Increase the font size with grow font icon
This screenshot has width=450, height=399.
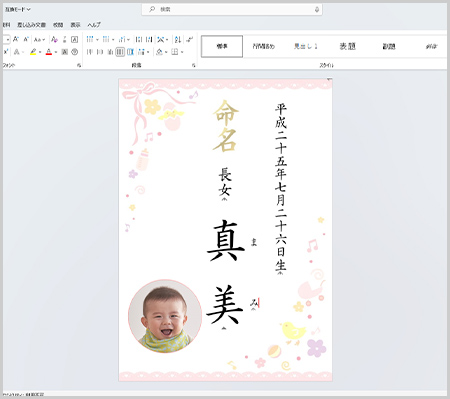pos(16,39)
